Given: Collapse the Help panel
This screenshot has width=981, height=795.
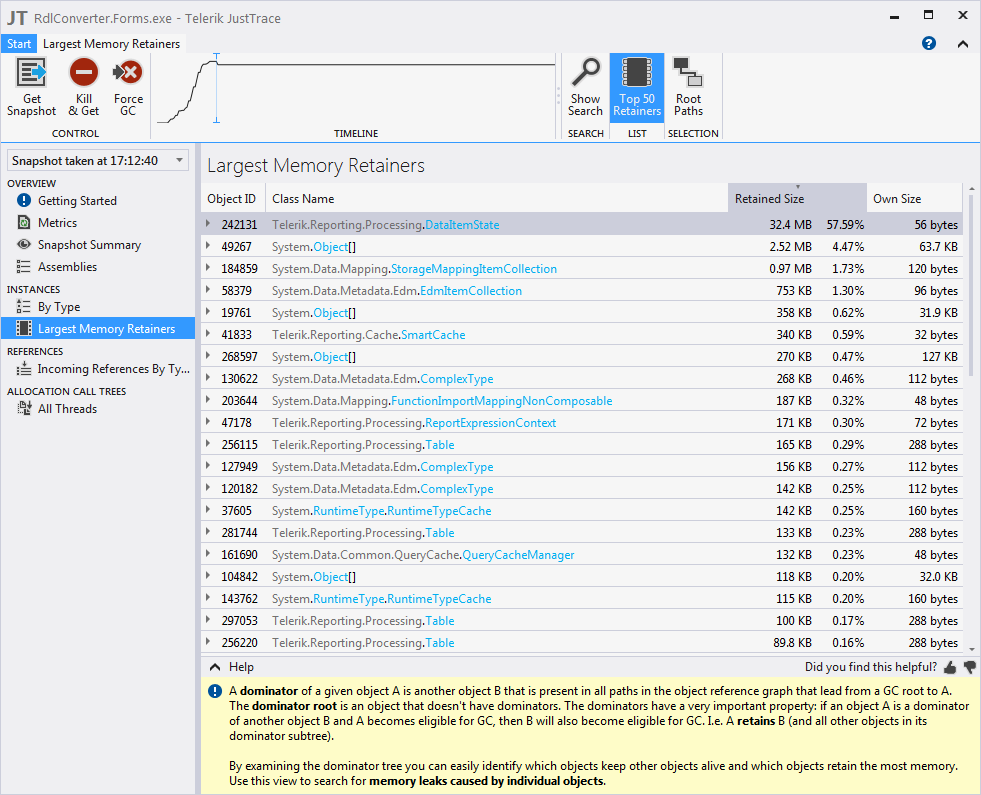Looking at the screenshot, I should (x=215, y=667).
